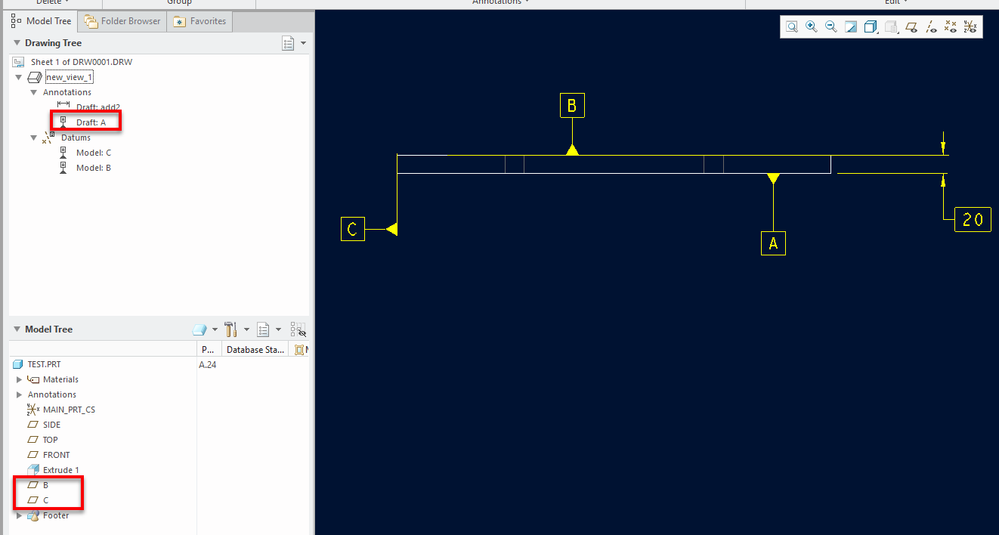The width and height of the screenshot is (999, 535).
Task: Click the Database Status column header
Action: 255,350
